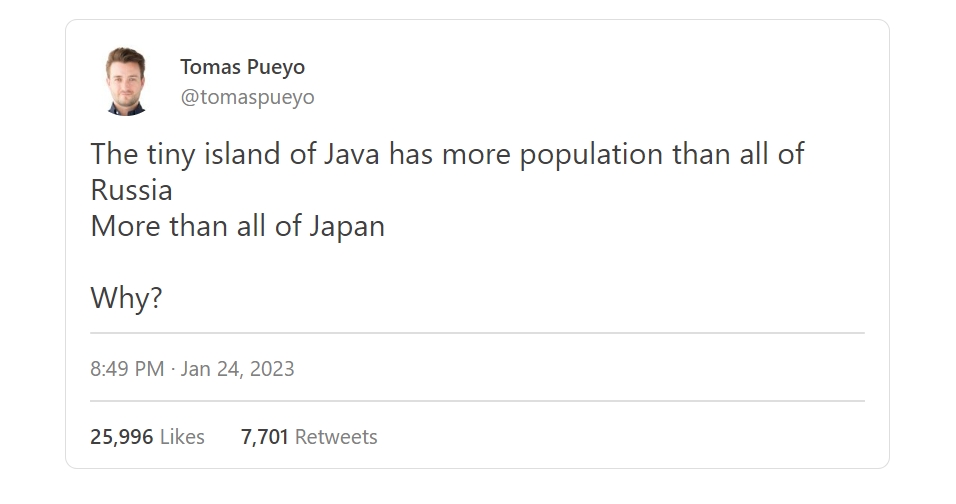
Task: Click the word Likes
Action: click(x=182, y=437)
